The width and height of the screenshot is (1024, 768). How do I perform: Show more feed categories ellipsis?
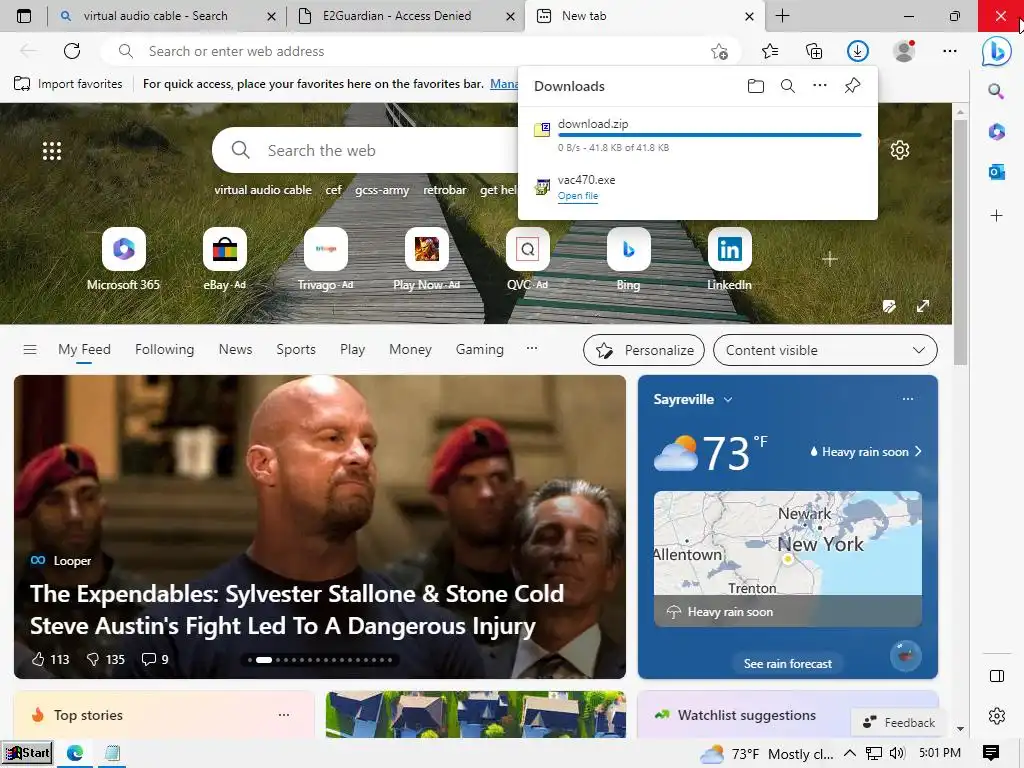point(532,349)
